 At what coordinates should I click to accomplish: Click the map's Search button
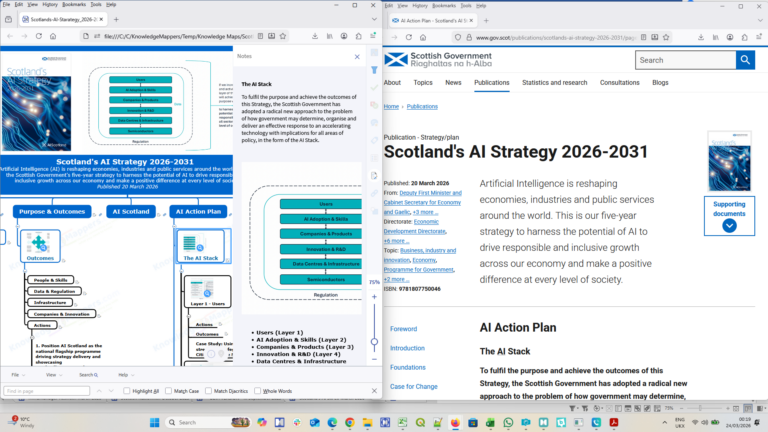point(89,375)
